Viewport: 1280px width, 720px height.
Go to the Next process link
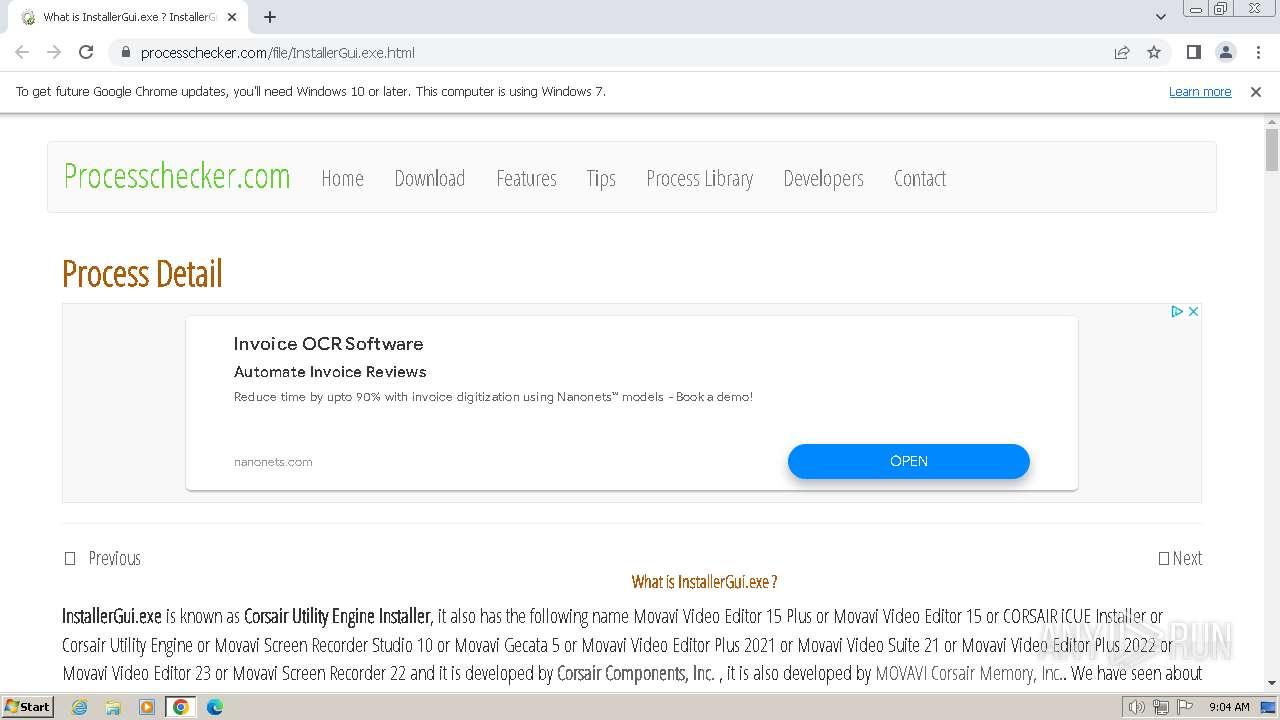[x=1181, y=558]
